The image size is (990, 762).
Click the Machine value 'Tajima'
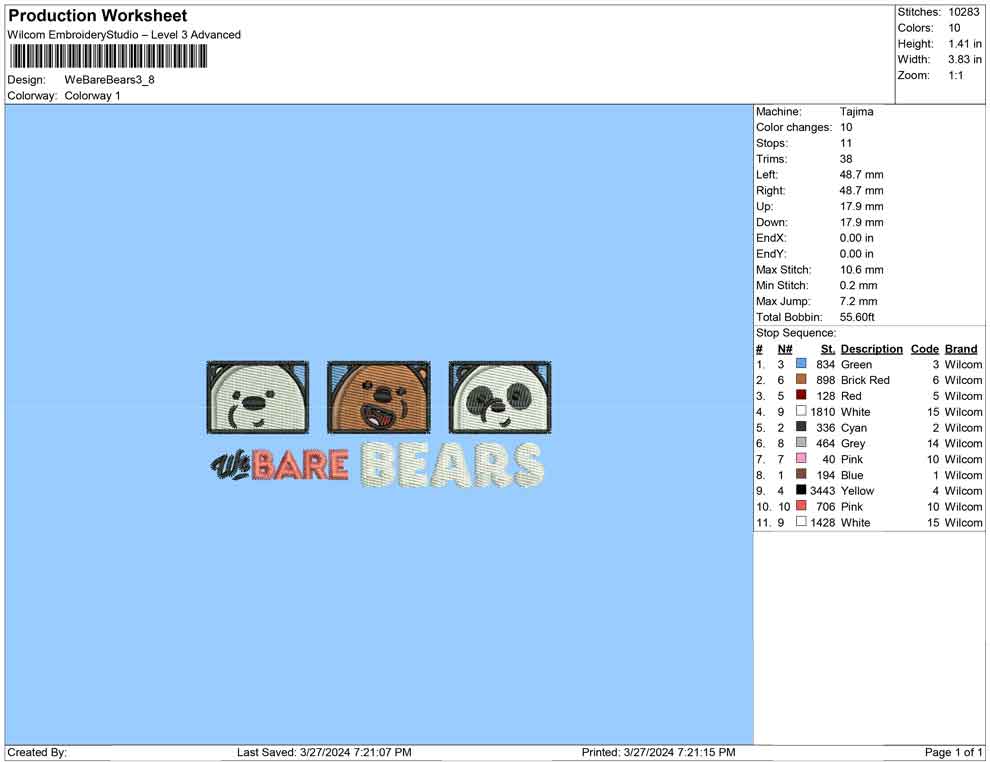(856, 111)
